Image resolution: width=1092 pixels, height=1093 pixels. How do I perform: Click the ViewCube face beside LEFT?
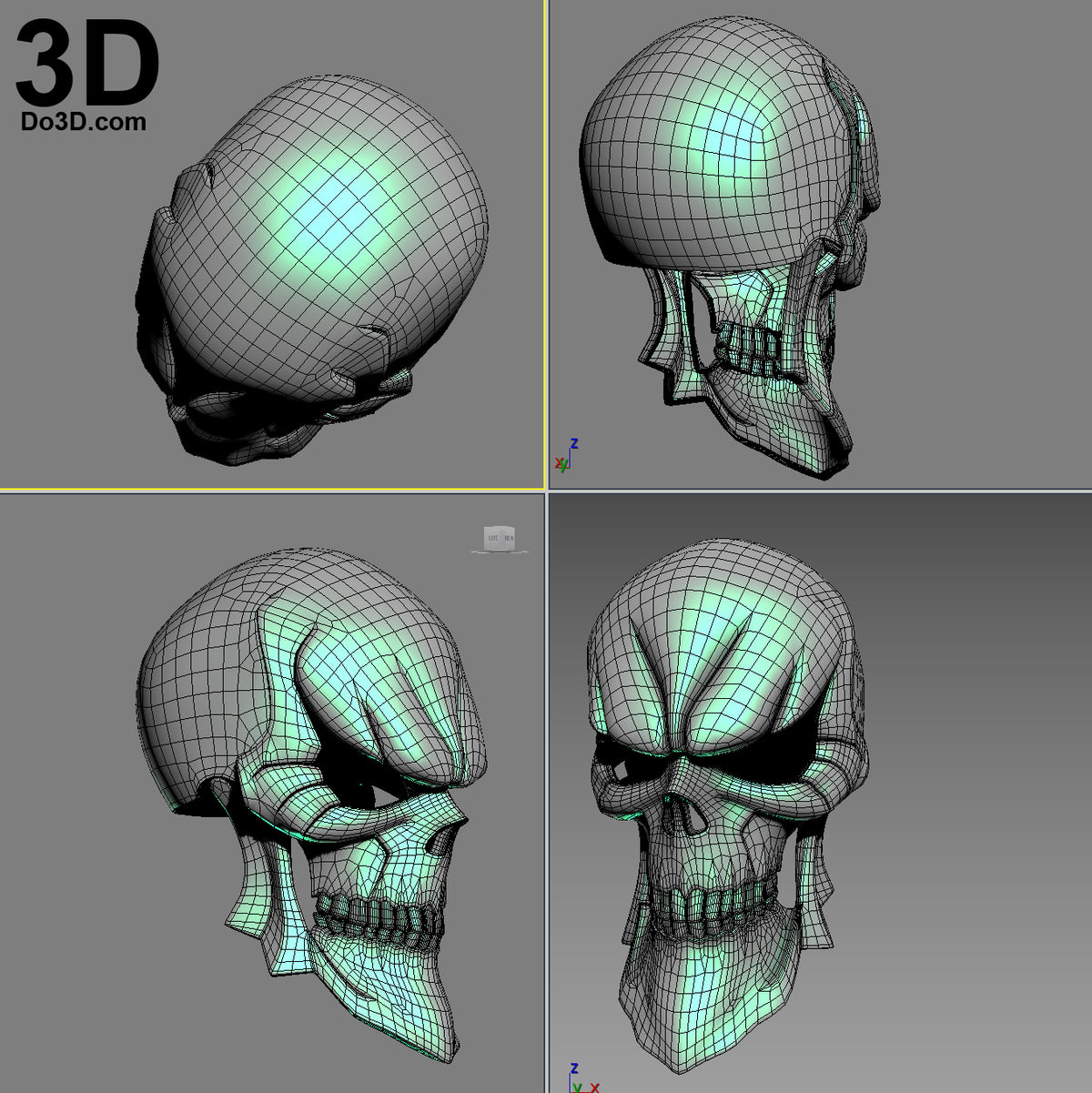(508, 538)
